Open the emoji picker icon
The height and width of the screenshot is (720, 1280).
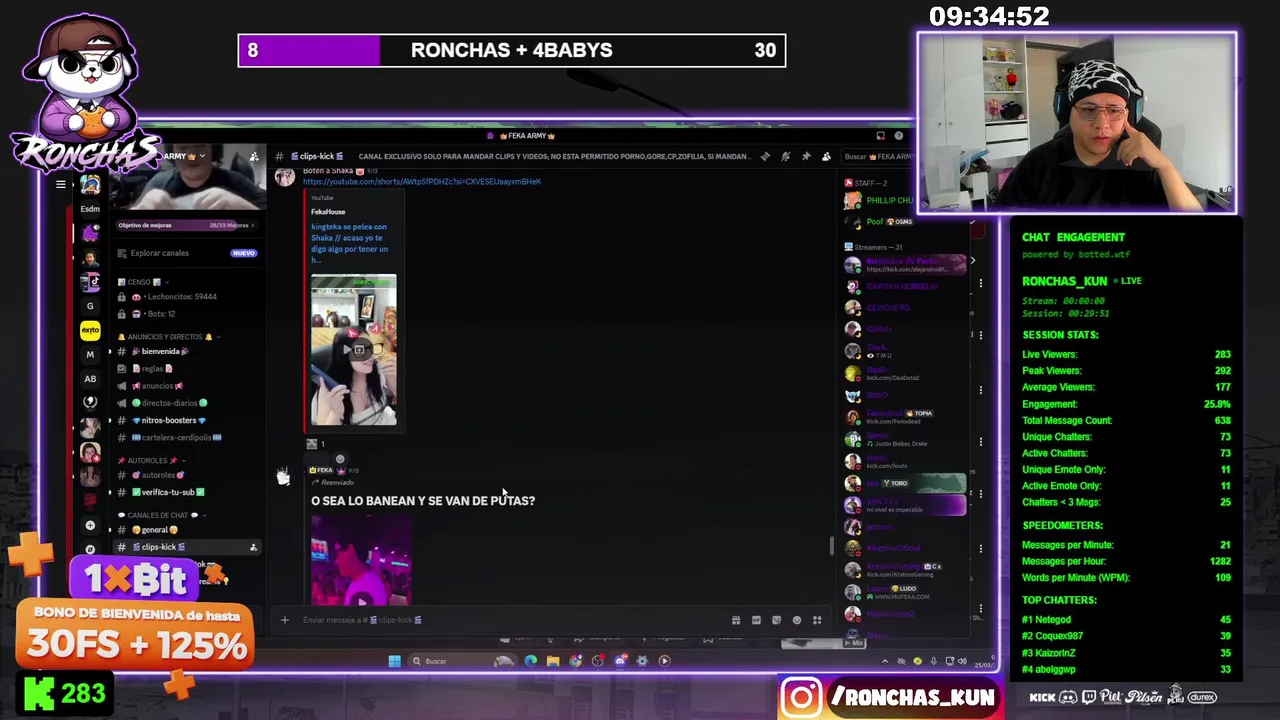click(x=797, y=620)
